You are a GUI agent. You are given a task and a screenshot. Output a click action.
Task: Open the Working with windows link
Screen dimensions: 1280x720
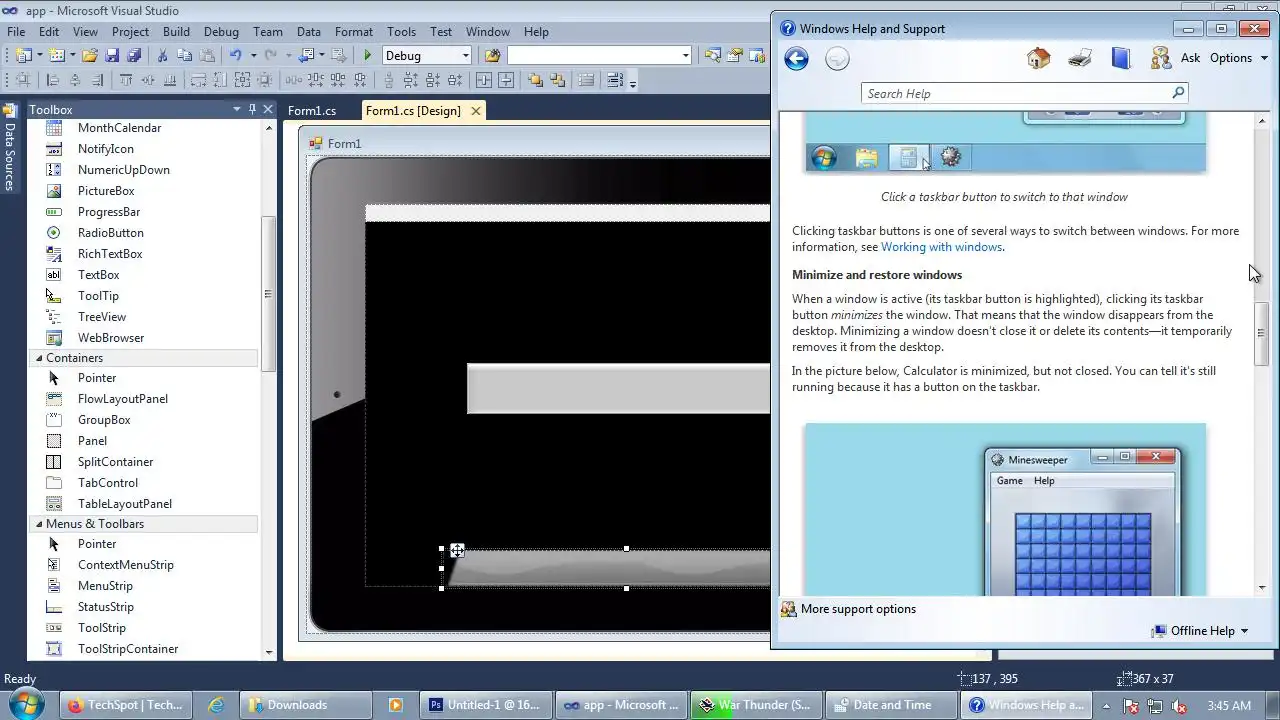tap(941, 247)
